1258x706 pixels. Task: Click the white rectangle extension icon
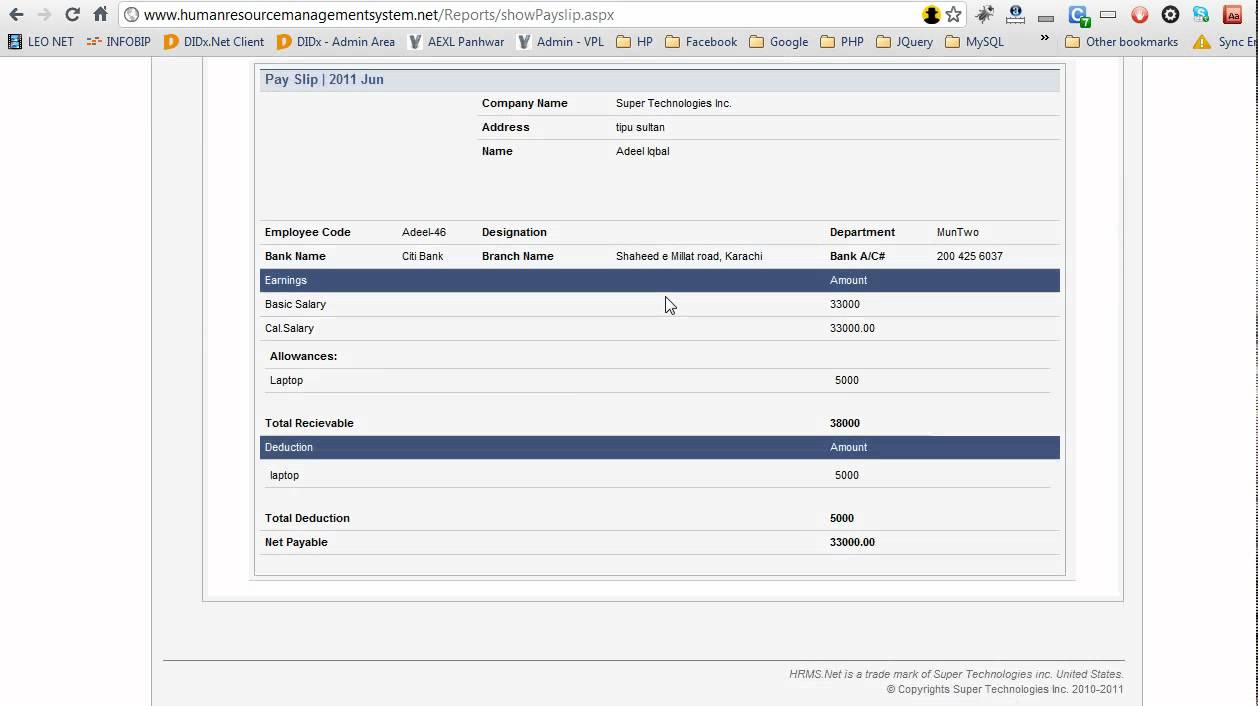click(1108, 15)
